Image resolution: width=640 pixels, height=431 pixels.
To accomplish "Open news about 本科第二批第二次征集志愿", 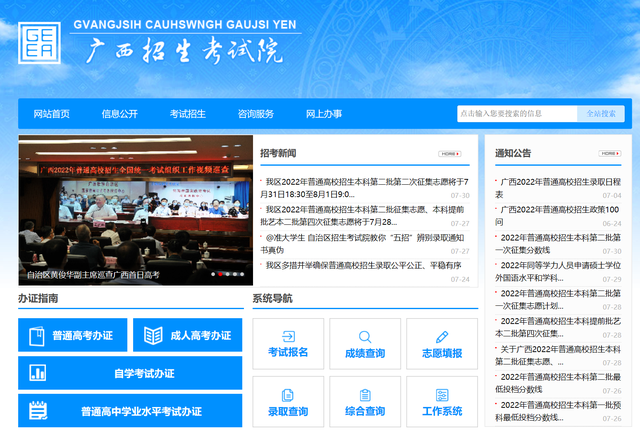I will pyautogui.click(x=364, y=188).
